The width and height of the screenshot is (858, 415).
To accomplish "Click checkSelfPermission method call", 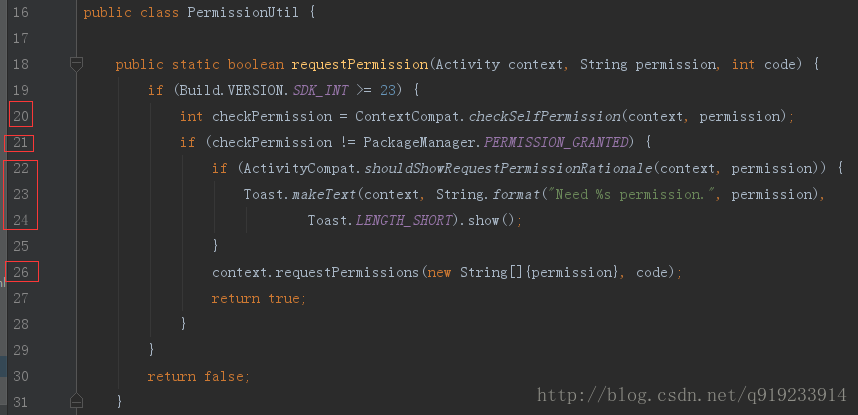I will 545,117.
